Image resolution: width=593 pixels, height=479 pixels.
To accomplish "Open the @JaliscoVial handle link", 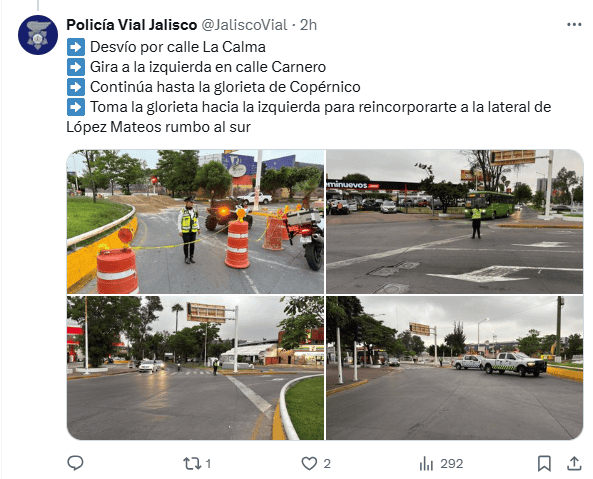I will click(x=244, y=25).
